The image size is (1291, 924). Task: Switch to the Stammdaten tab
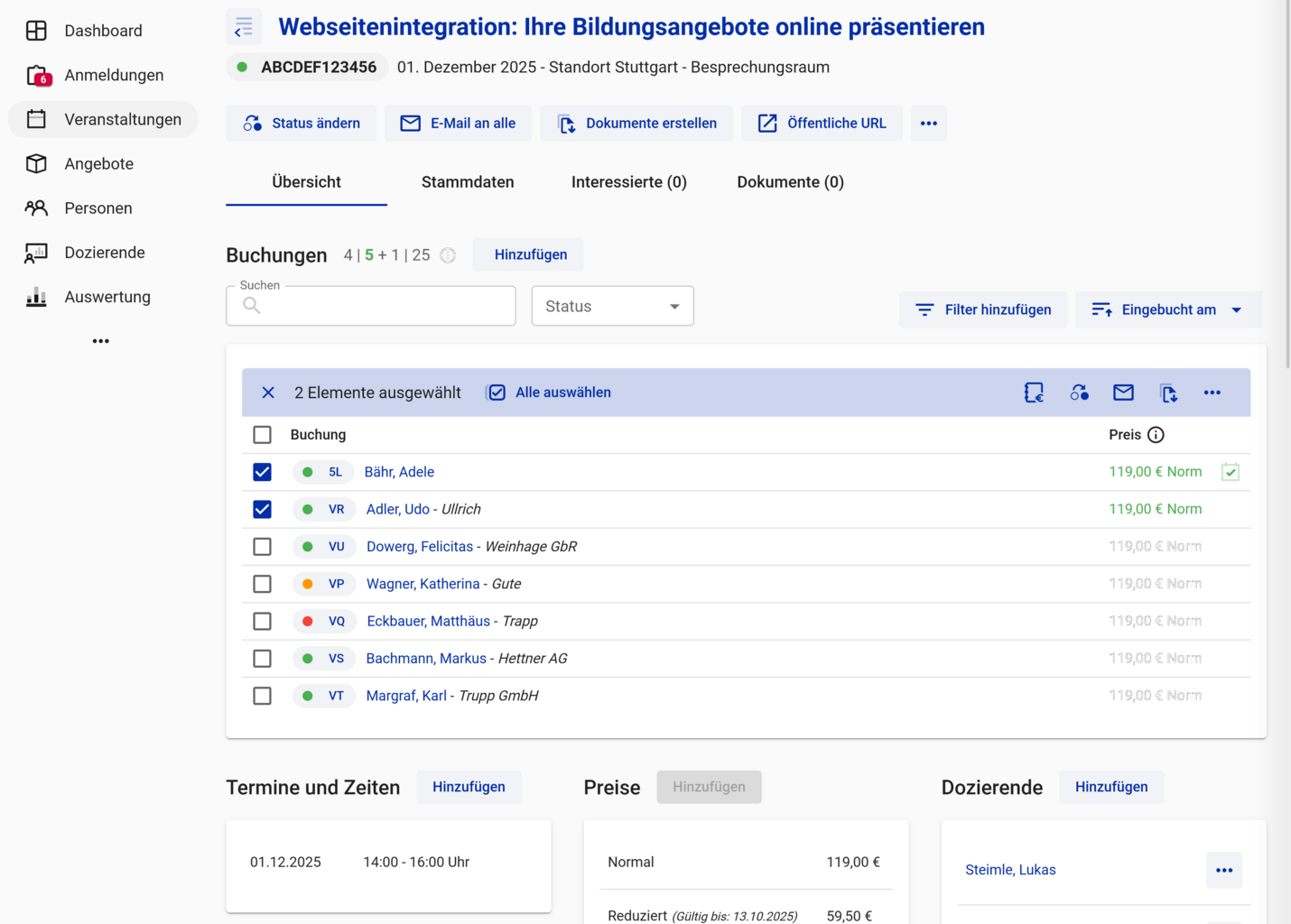click(468, 182)
